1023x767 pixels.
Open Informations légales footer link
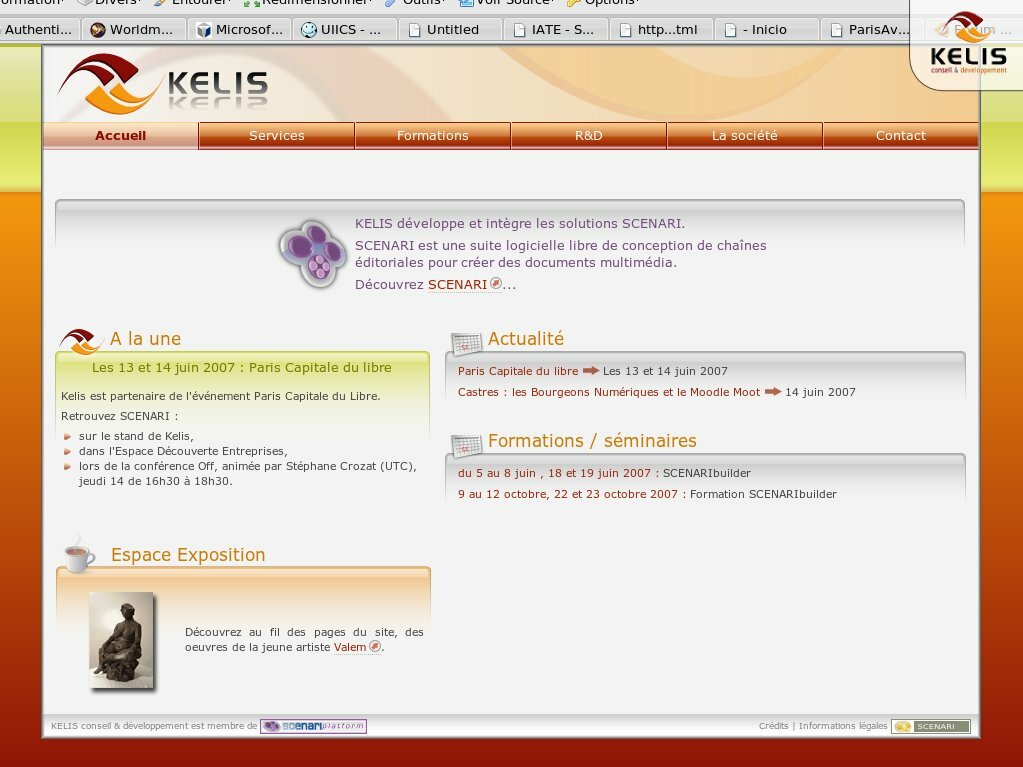click(x=843, y=726)
